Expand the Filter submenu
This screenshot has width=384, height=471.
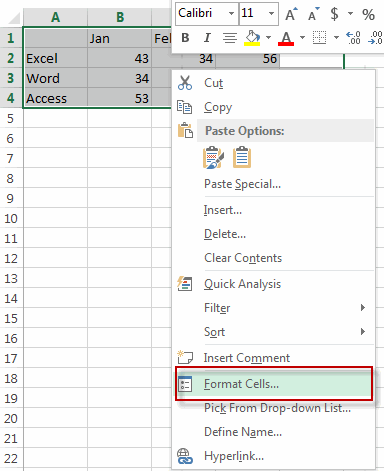(273, 308)
